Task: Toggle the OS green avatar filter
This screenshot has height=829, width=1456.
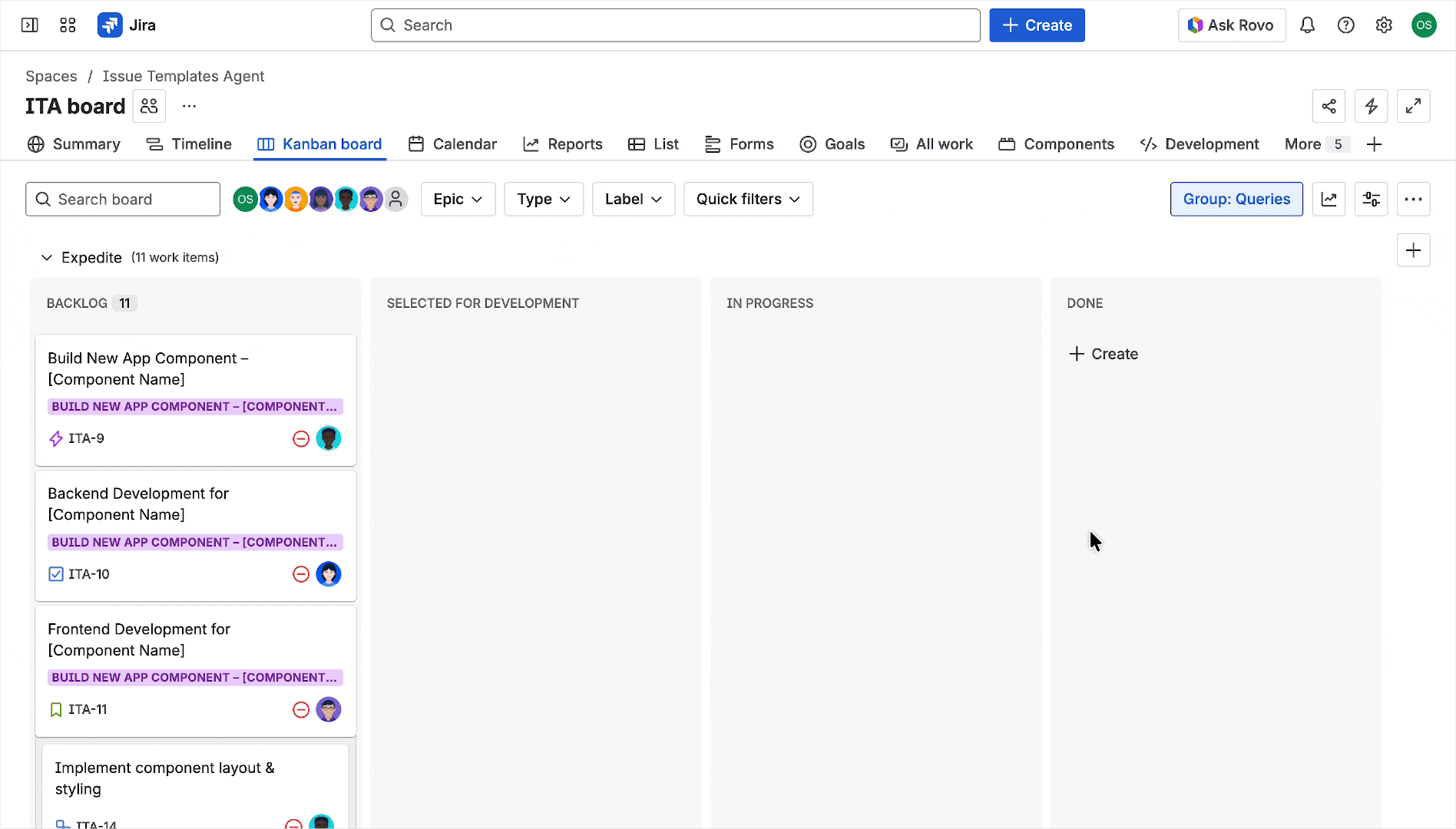Action: pyautogui.click(x=245, y=200)
